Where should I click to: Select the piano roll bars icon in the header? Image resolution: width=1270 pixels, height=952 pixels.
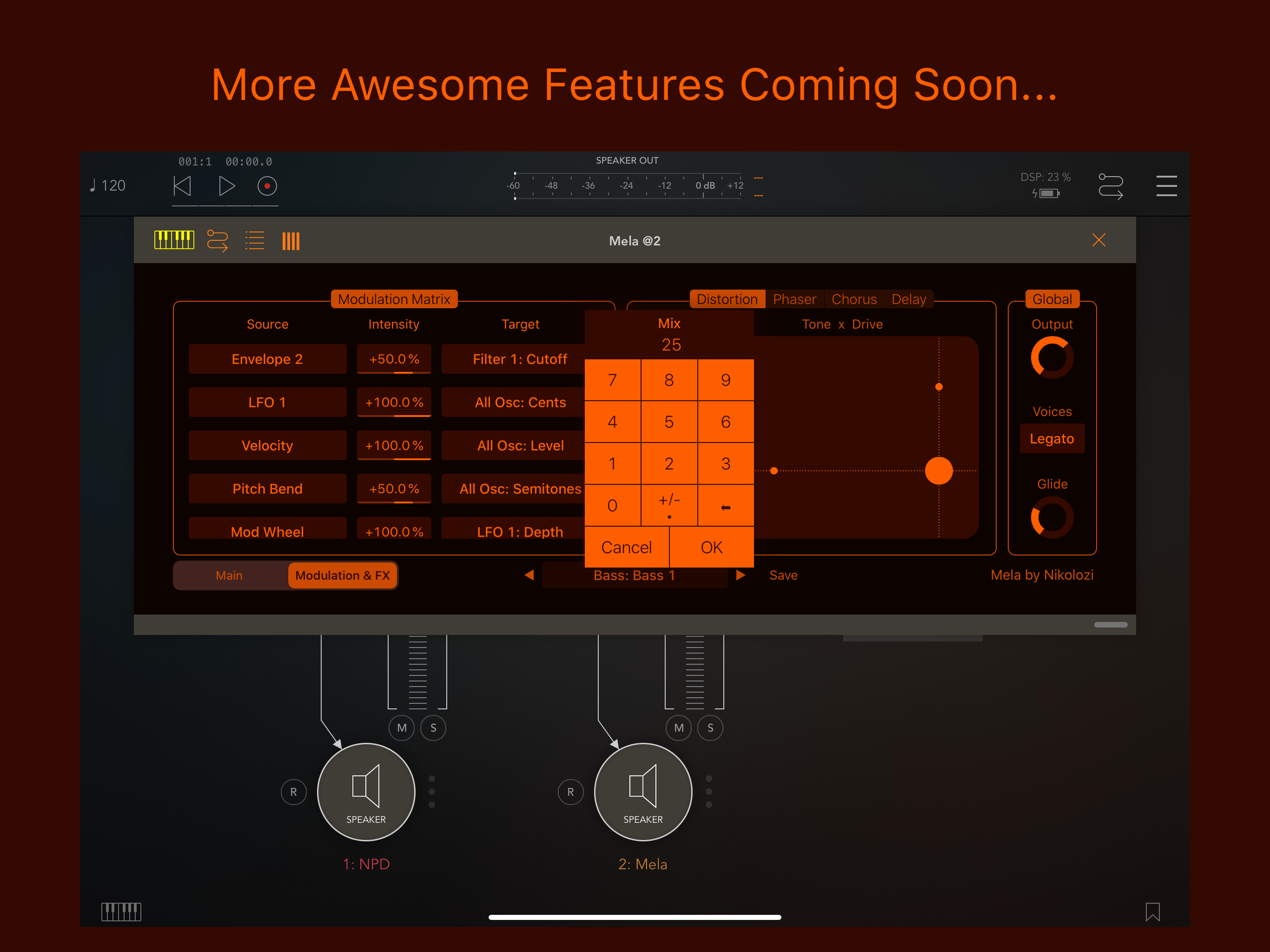(291, 241)
